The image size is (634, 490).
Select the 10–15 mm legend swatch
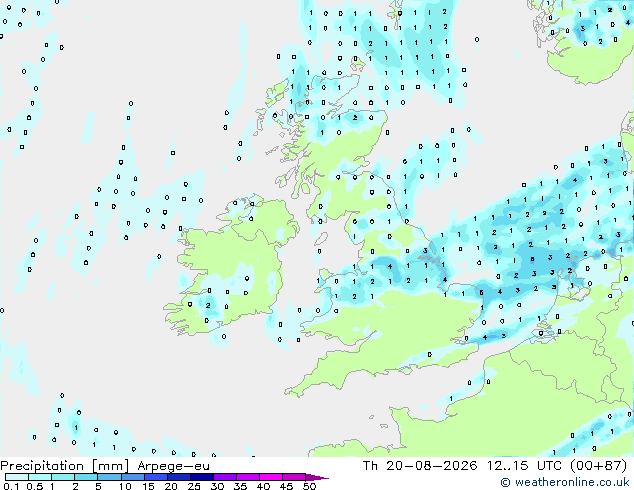tap(133, 477)
